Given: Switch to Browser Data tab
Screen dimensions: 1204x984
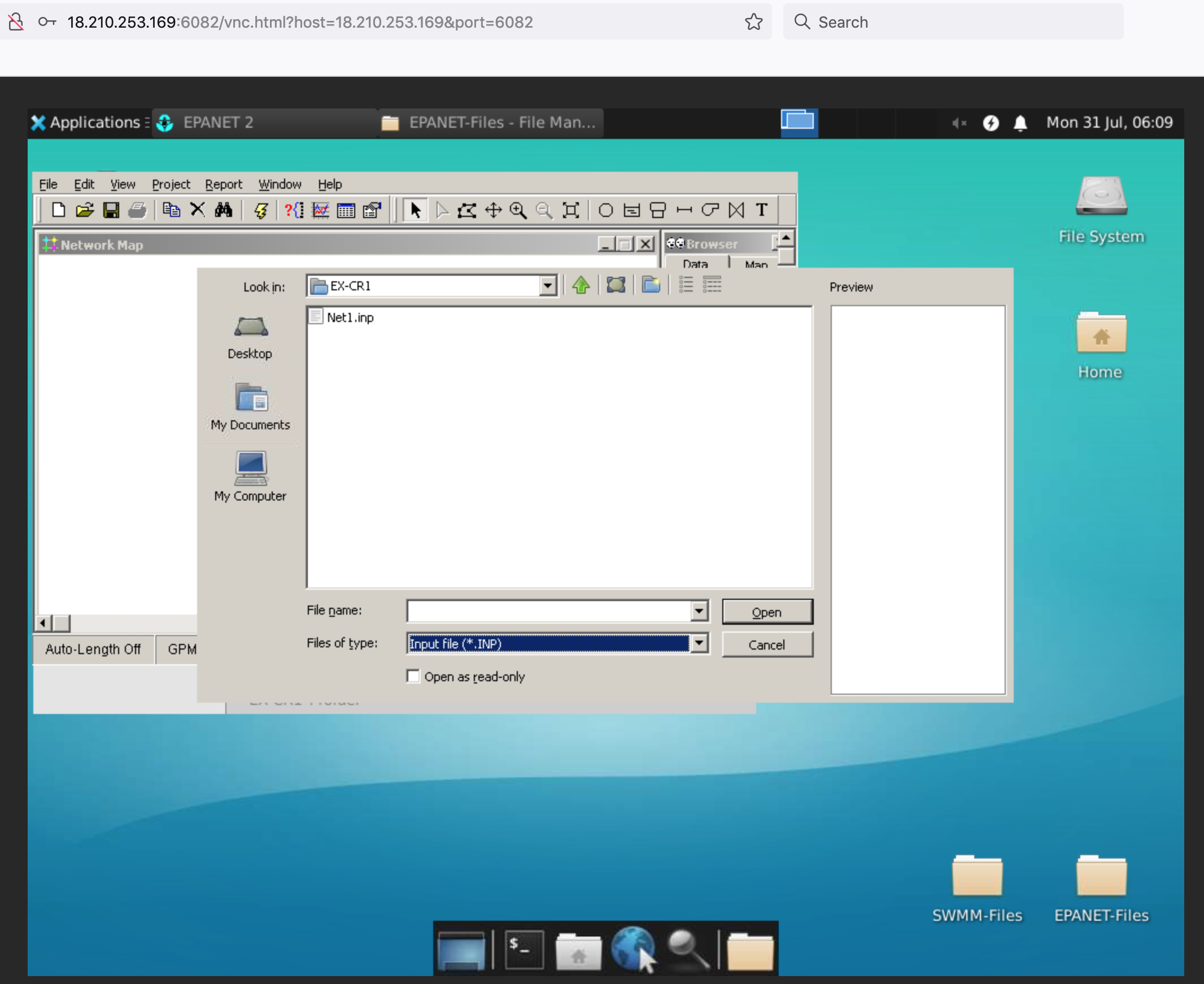Looking at the screenshot, I should point(696,264).
